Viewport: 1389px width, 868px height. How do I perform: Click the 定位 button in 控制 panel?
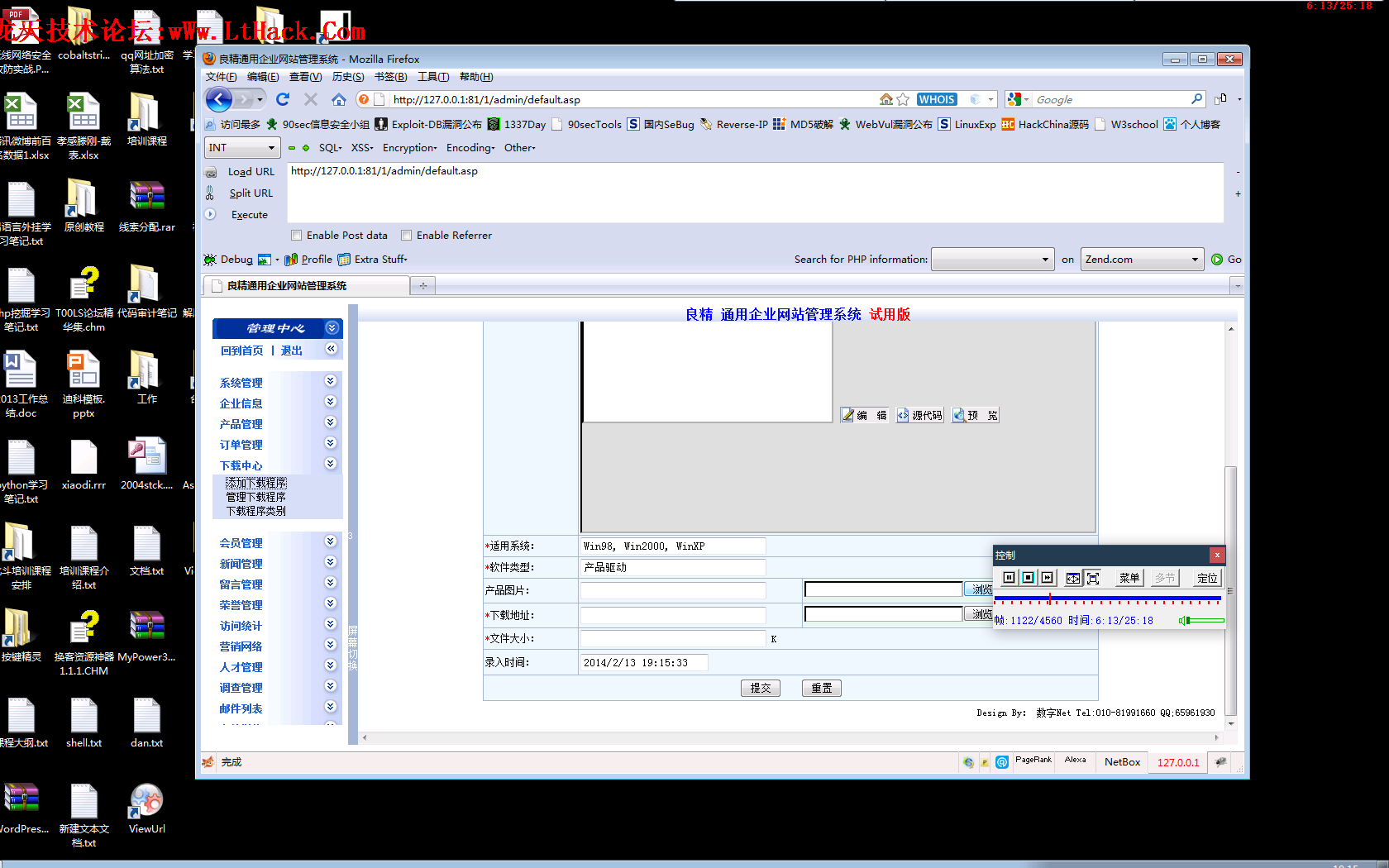click(x=1206, y=578)
